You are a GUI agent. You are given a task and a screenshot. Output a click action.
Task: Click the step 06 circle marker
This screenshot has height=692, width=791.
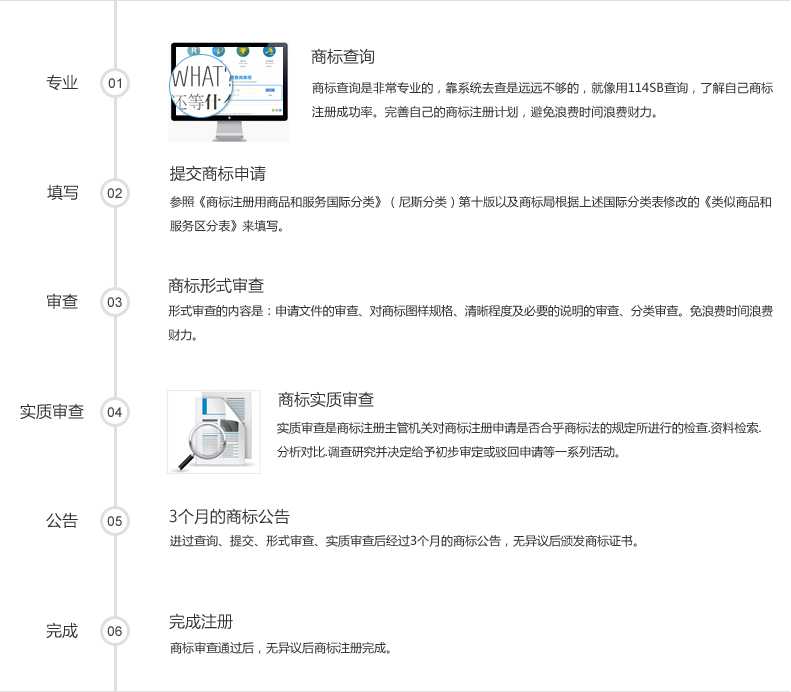[115, 631]
